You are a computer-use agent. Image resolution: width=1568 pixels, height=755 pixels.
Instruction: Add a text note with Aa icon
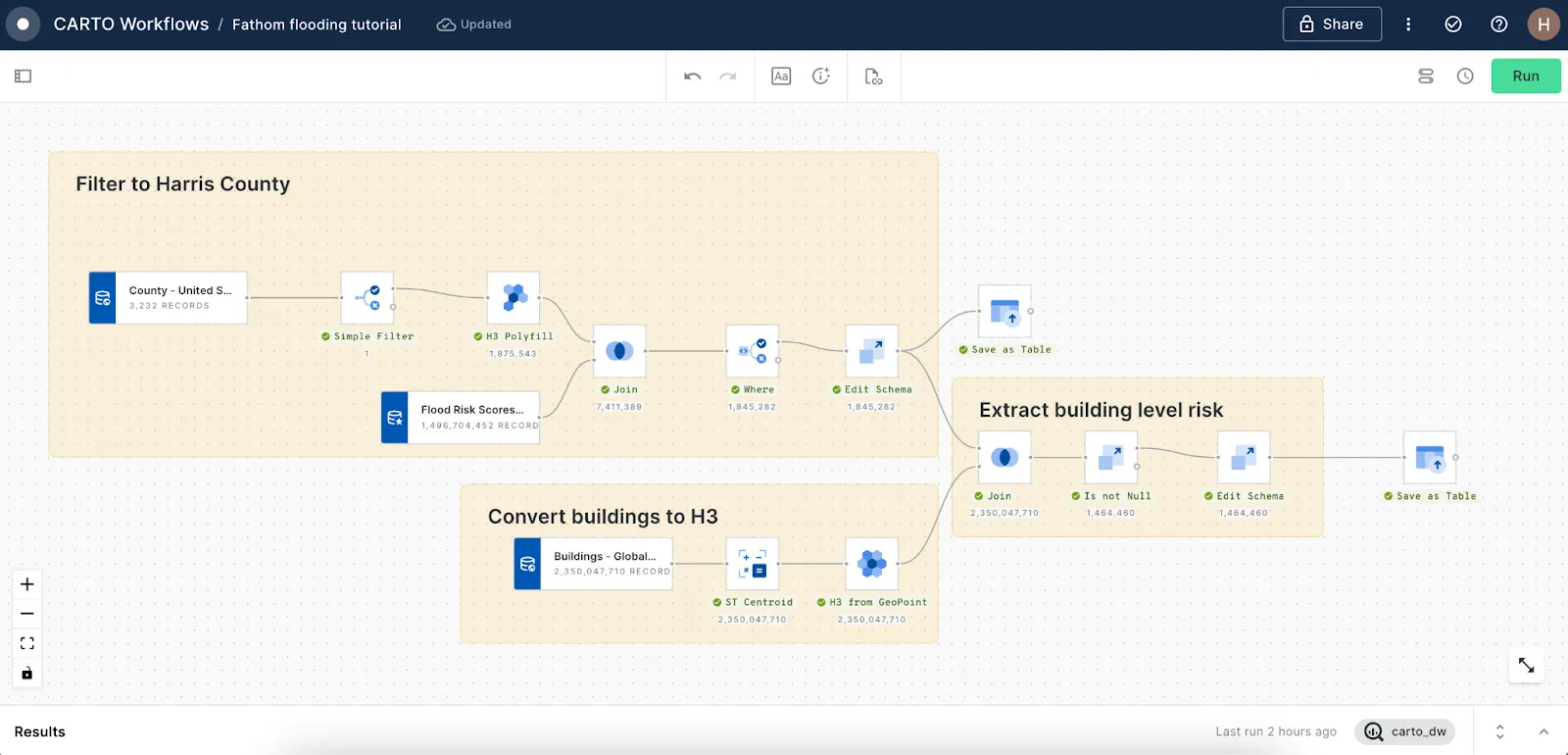(781, 76)
